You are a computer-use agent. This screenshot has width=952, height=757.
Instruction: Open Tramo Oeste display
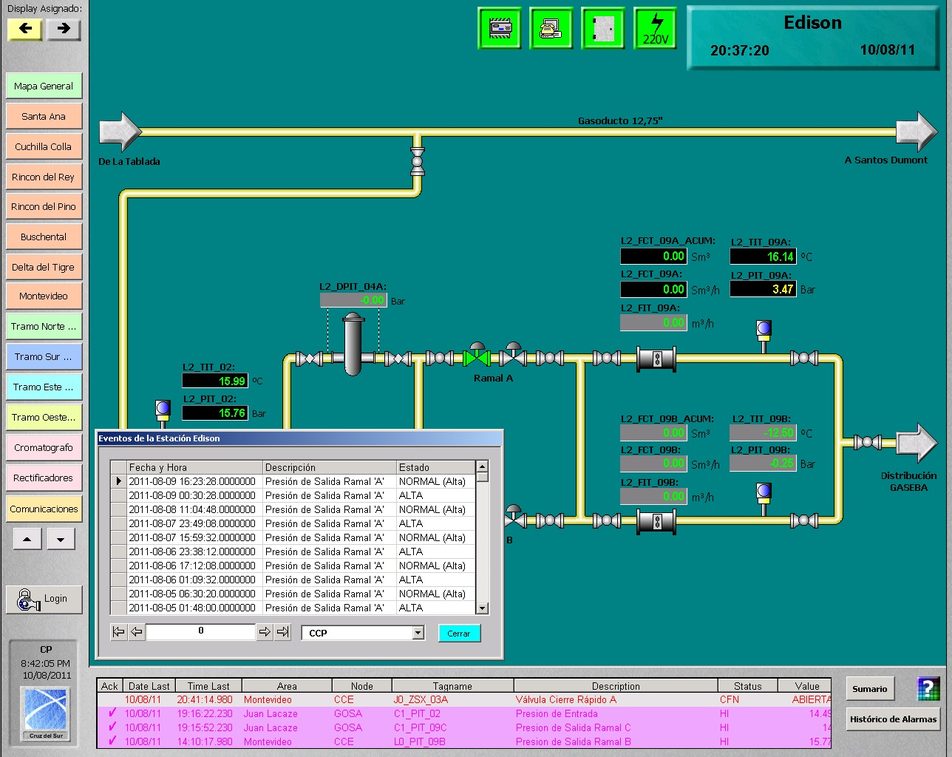(x=44, y=418)
